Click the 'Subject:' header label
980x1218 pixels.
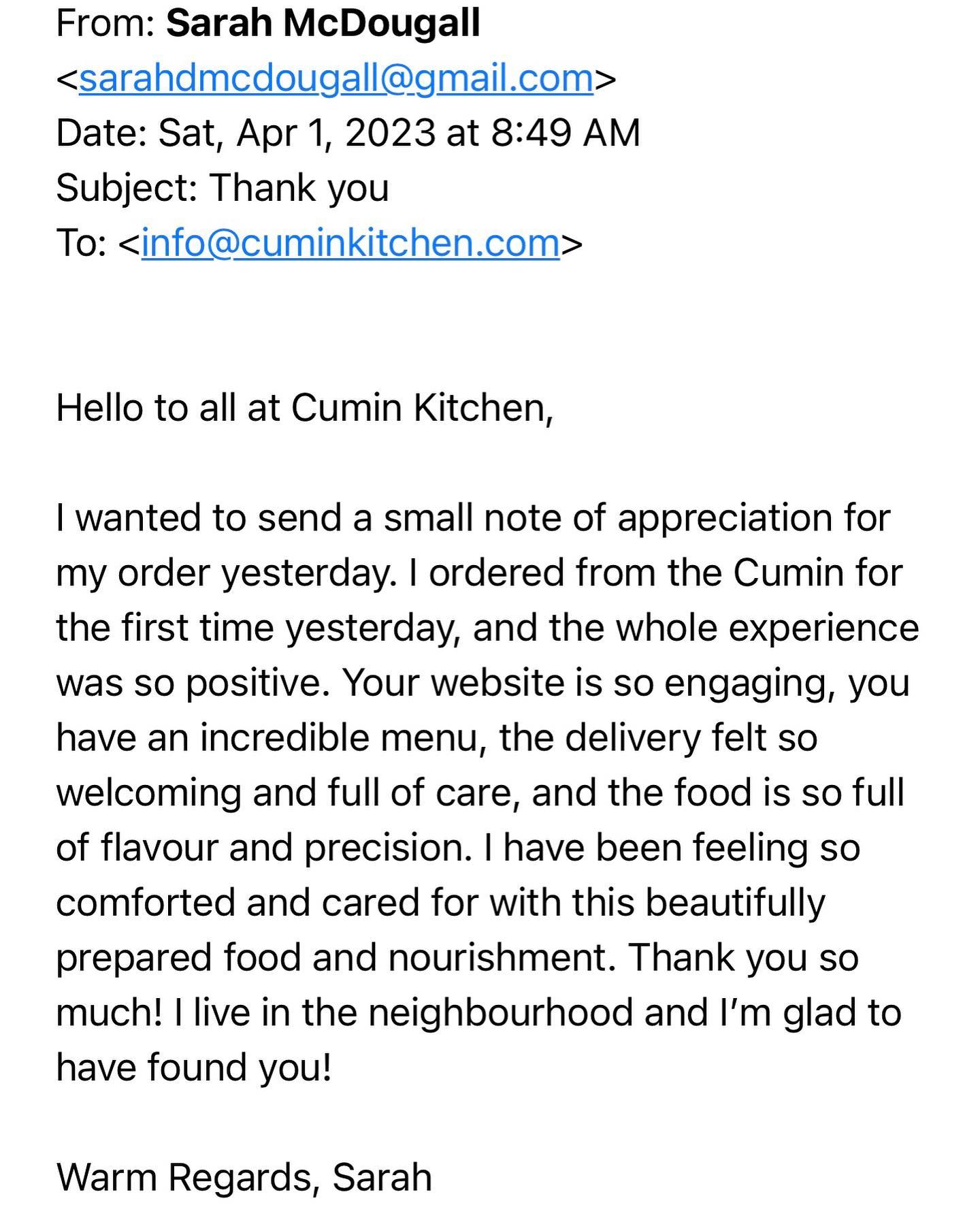127,187
